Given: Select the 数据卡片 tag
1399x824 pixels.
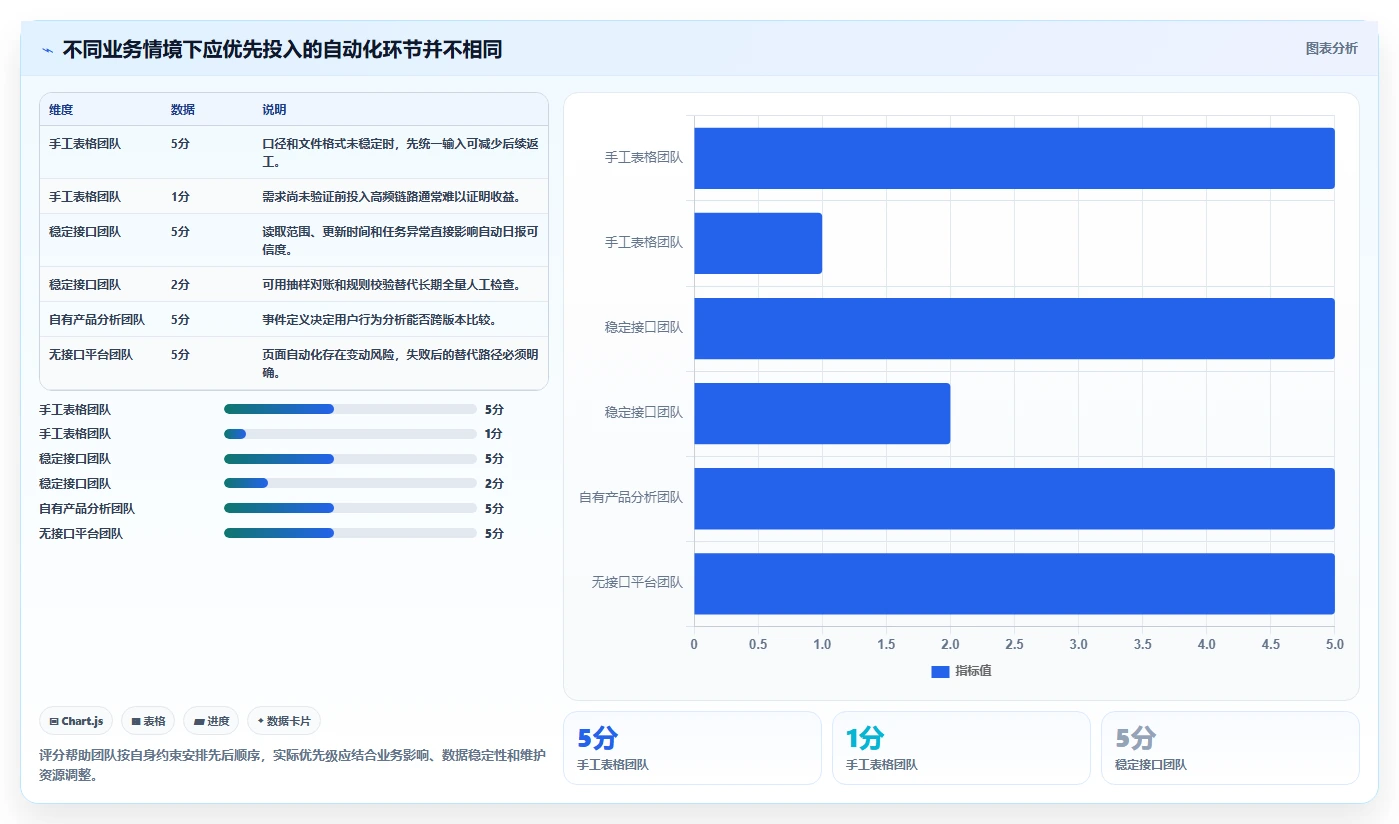Looking at the screenshot, I should click(284, 721).
